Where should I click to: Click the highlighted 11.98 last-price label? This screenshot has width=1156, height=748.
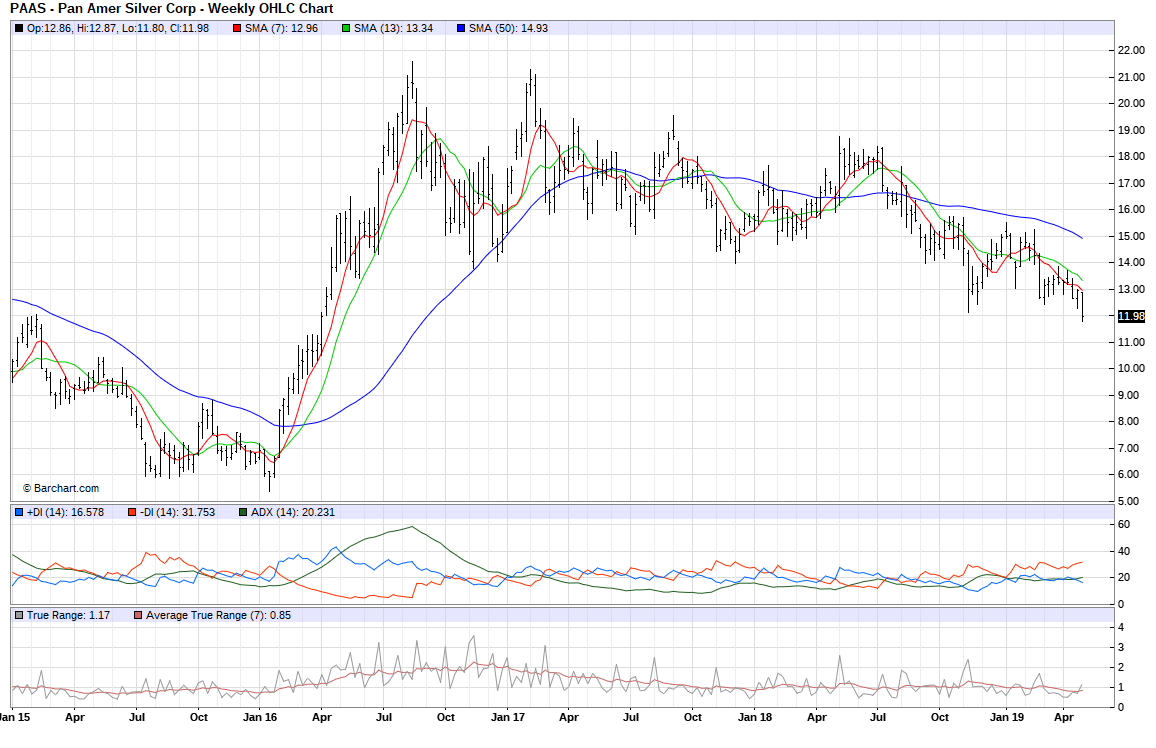tap(1131, 316)
